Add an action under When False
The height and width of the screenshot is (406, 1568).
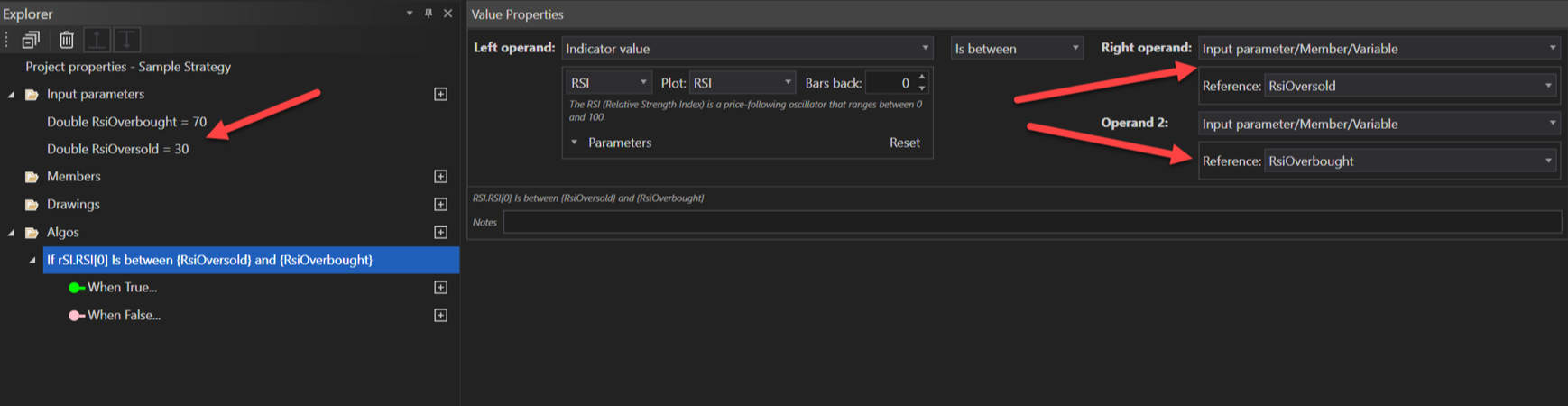440,316
